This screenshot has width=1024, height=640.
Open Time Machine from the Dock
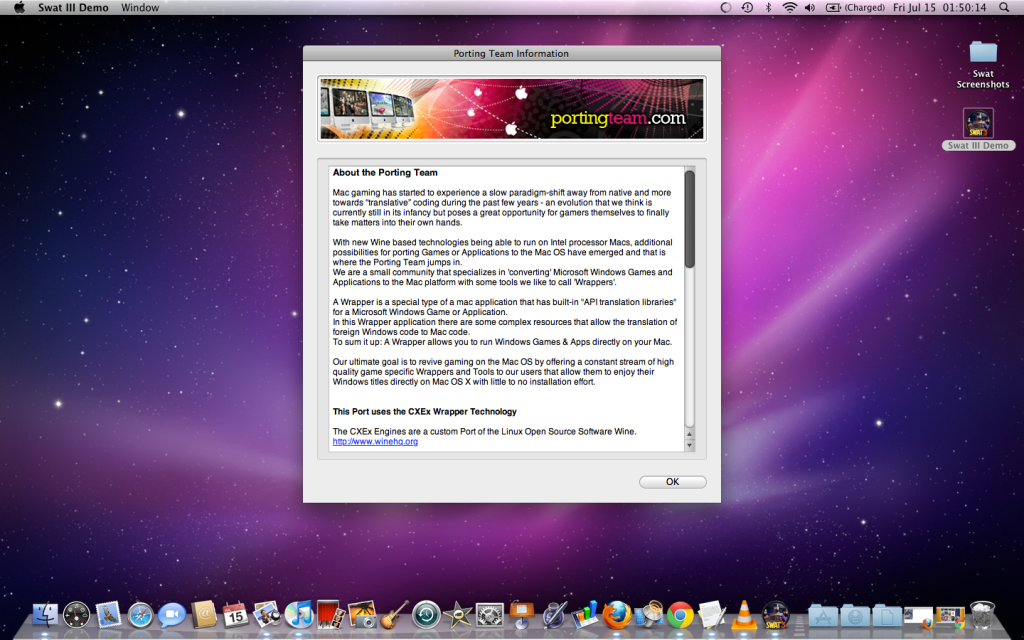[x=426, y=615]
